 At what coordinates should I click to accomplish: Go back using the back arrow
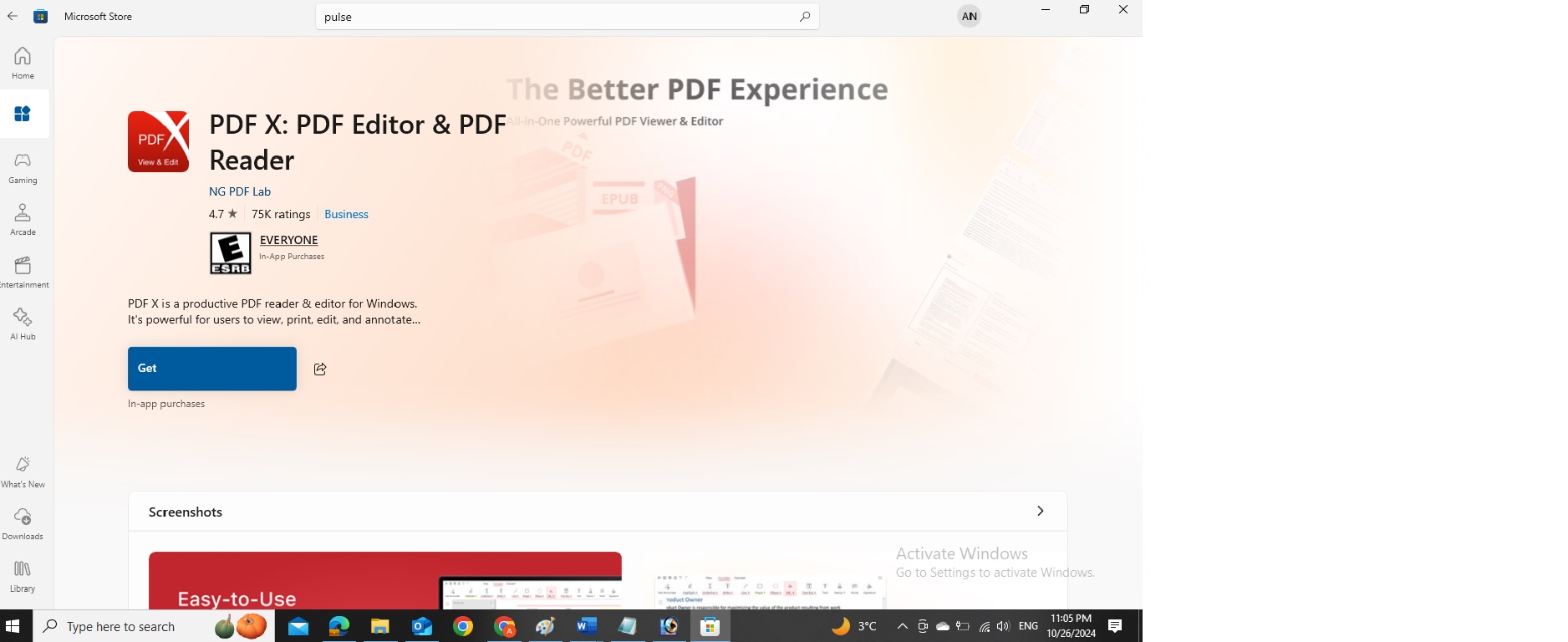[x=13, y=16]
